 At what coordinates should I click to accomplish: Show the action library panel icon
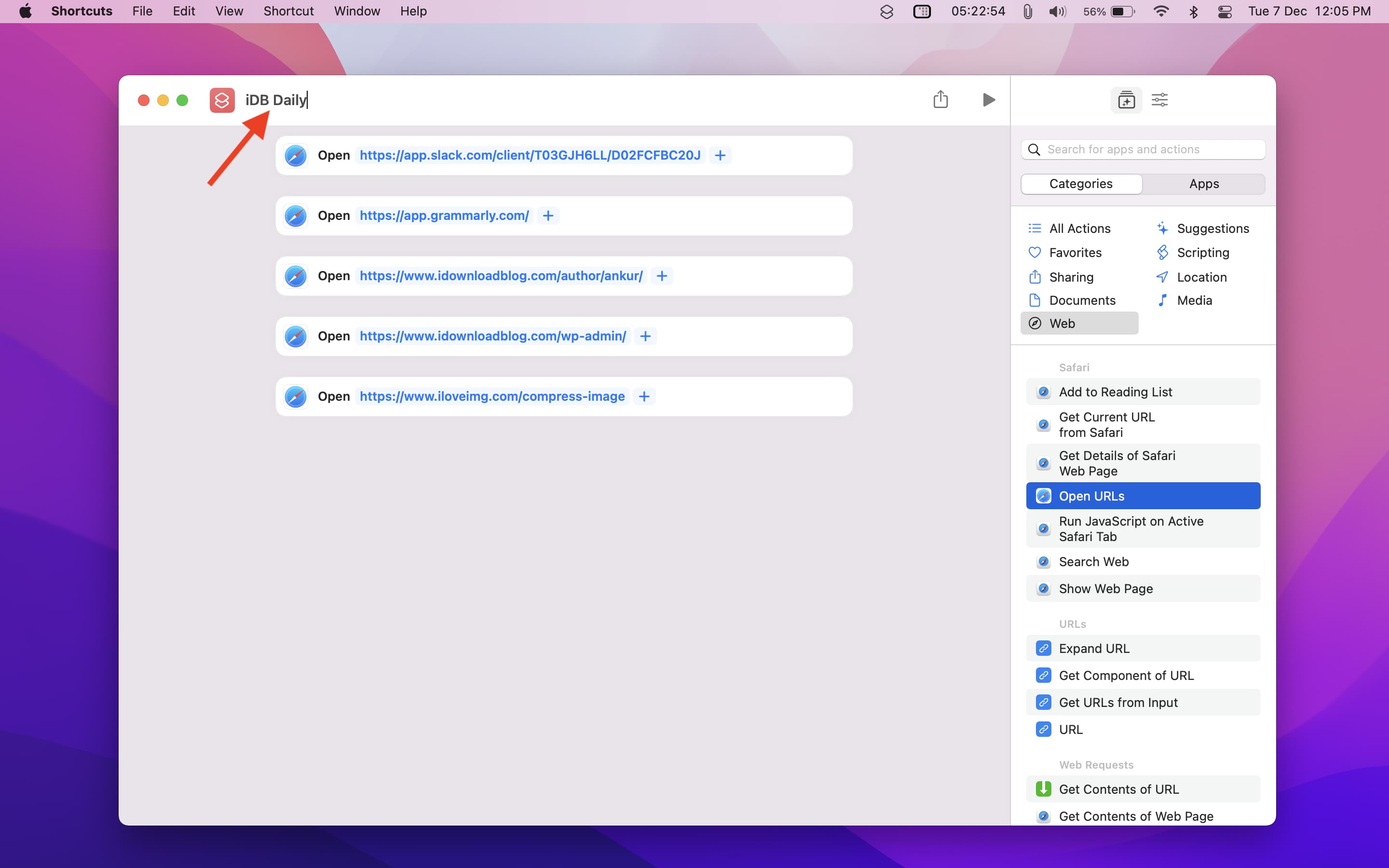pos(1126,100)
